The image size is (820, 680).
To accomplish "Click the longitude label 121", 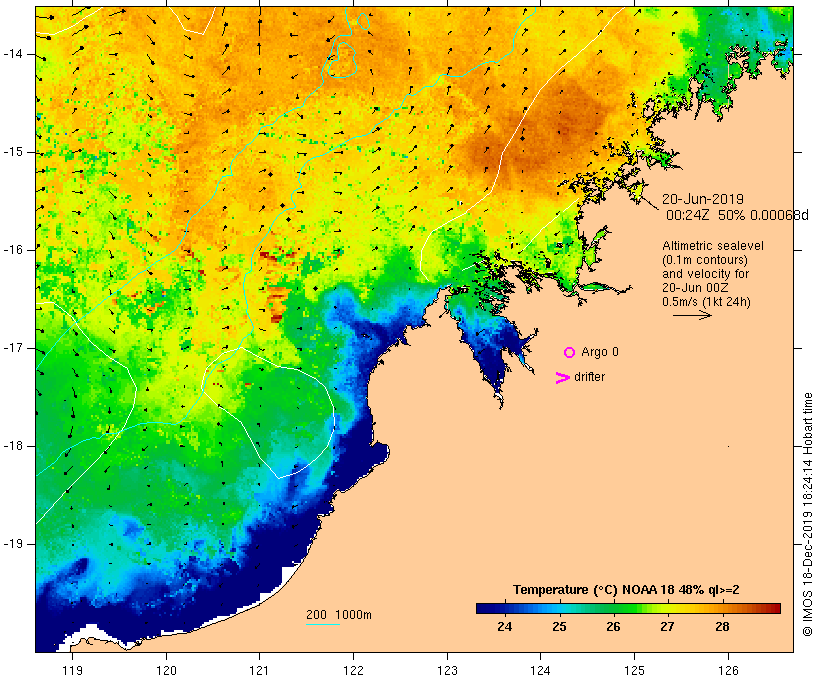I will [260, 671].
